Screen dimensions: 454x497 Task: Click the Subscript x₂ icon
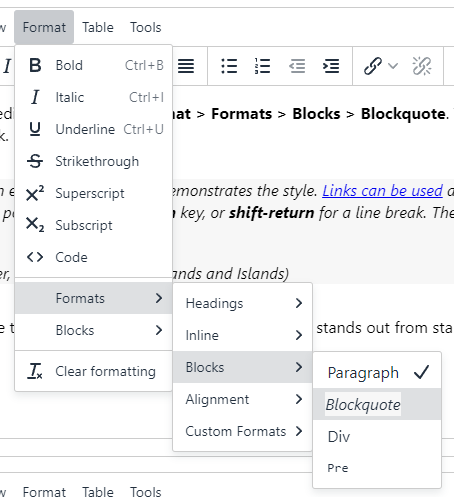(x=35, y=225)
